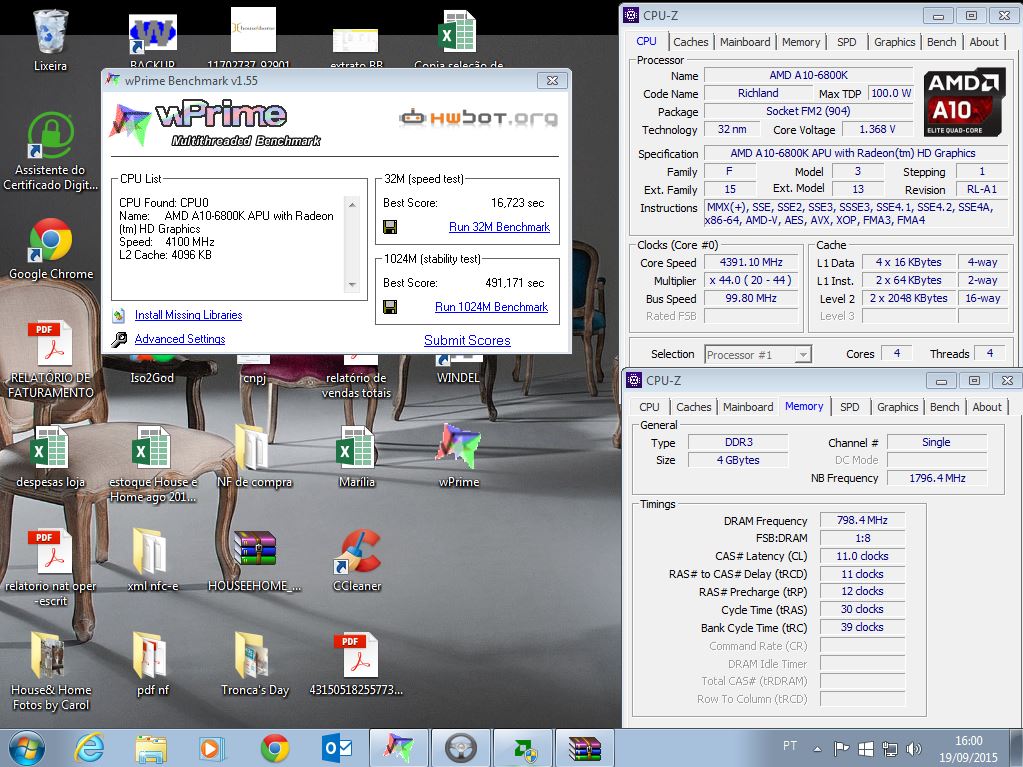Open the 43150518255773 PDF file
The height and width of the screenshot is (767, 1023).
(357, 664)
